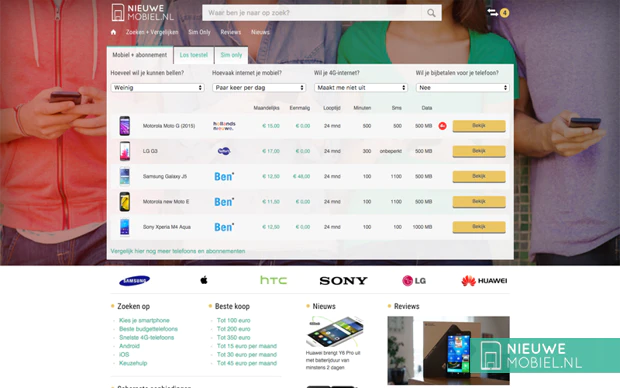
Task: Open the 'Android' link under Zoeken op
Action: (129, 346)
